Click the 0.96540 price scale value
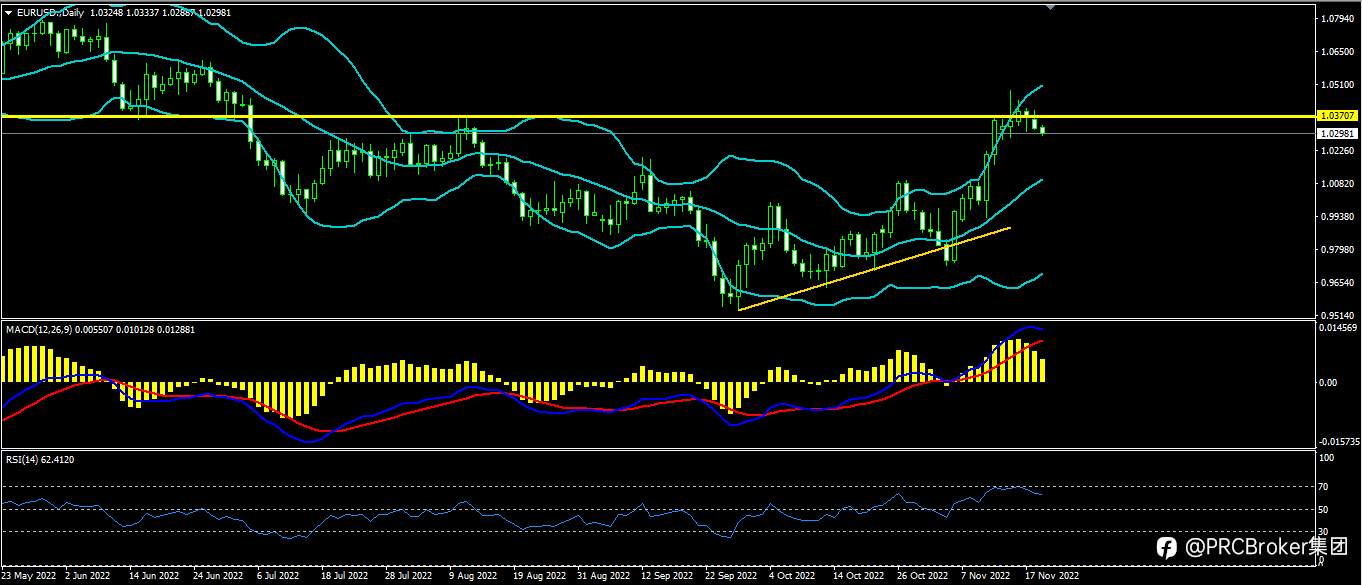 pyautogui.click(x=1337, y=283)
